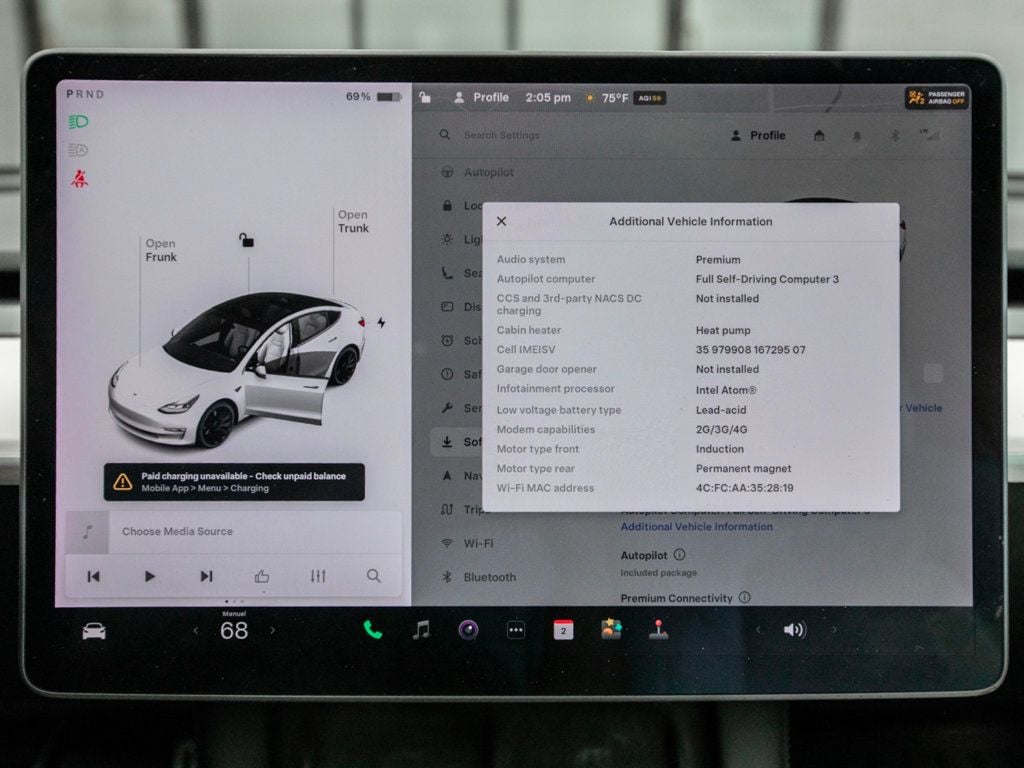Tap the speaker volume icon
Viewport: 1024px width, 768px height.
tap(795, 630)
